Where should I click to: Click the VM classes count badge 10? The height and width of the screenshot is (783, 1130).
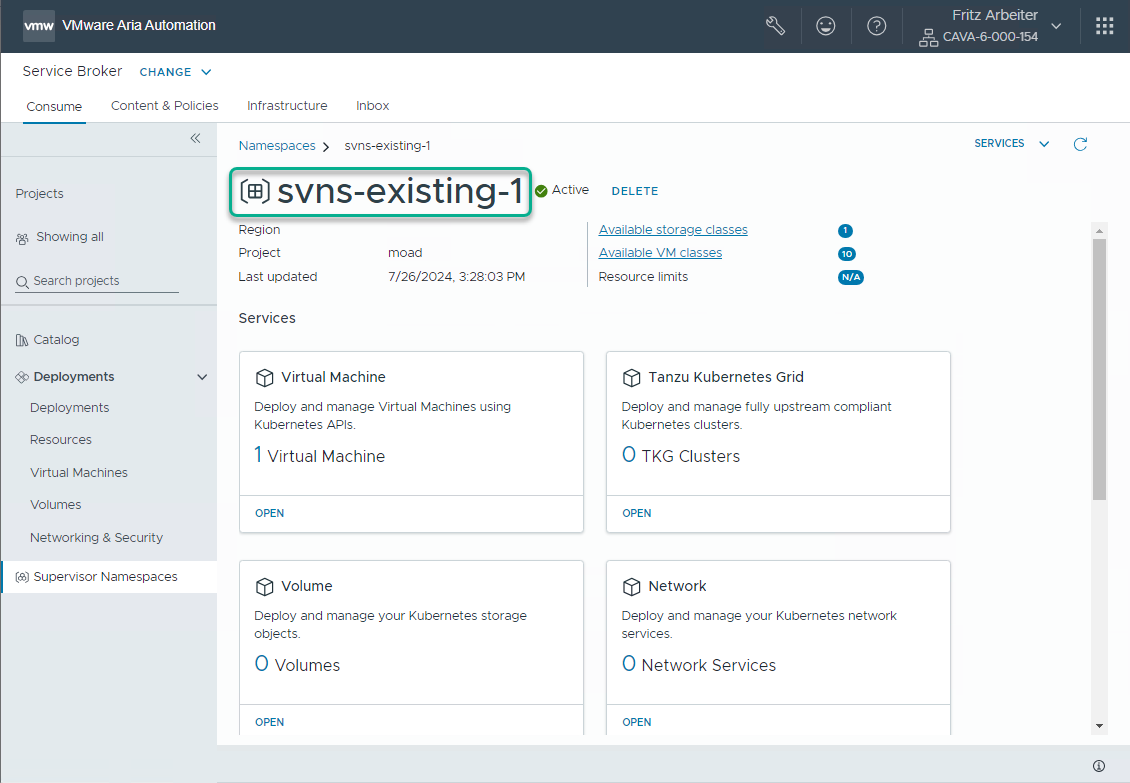click(x=847, y=254)
